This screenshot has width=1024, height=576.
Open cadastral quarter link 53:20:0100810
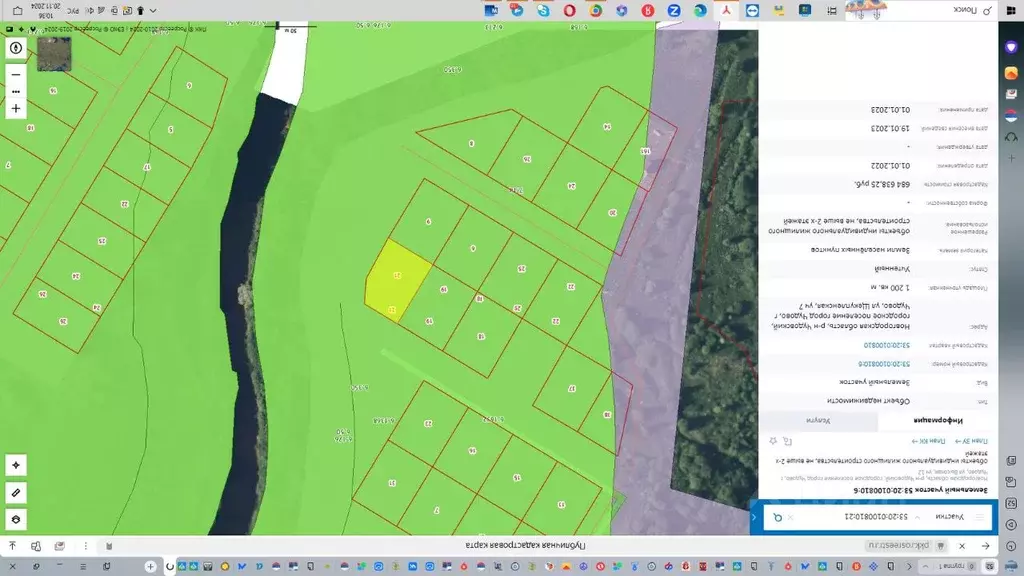tap(887, 345)
